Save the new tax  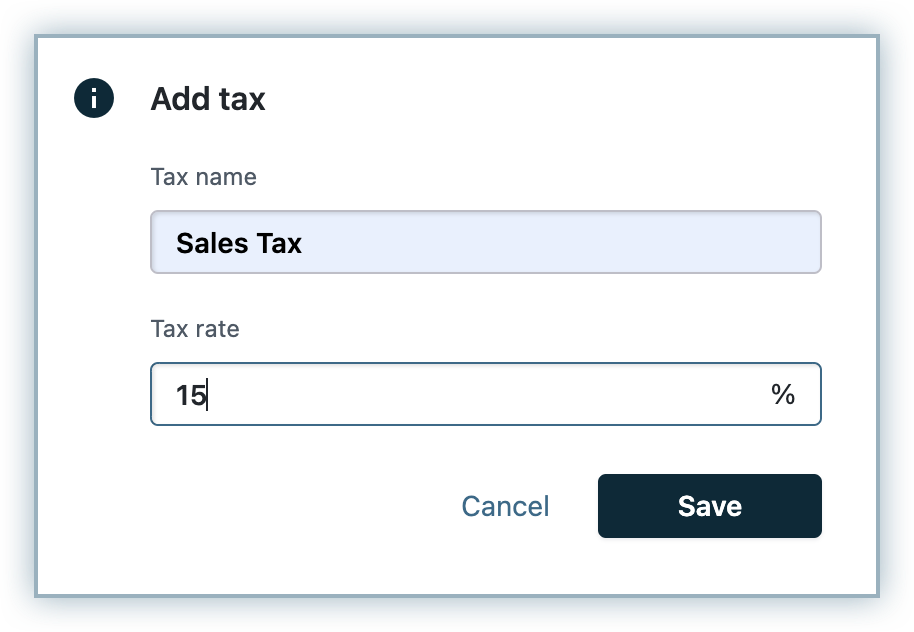(x=709, y=506)
